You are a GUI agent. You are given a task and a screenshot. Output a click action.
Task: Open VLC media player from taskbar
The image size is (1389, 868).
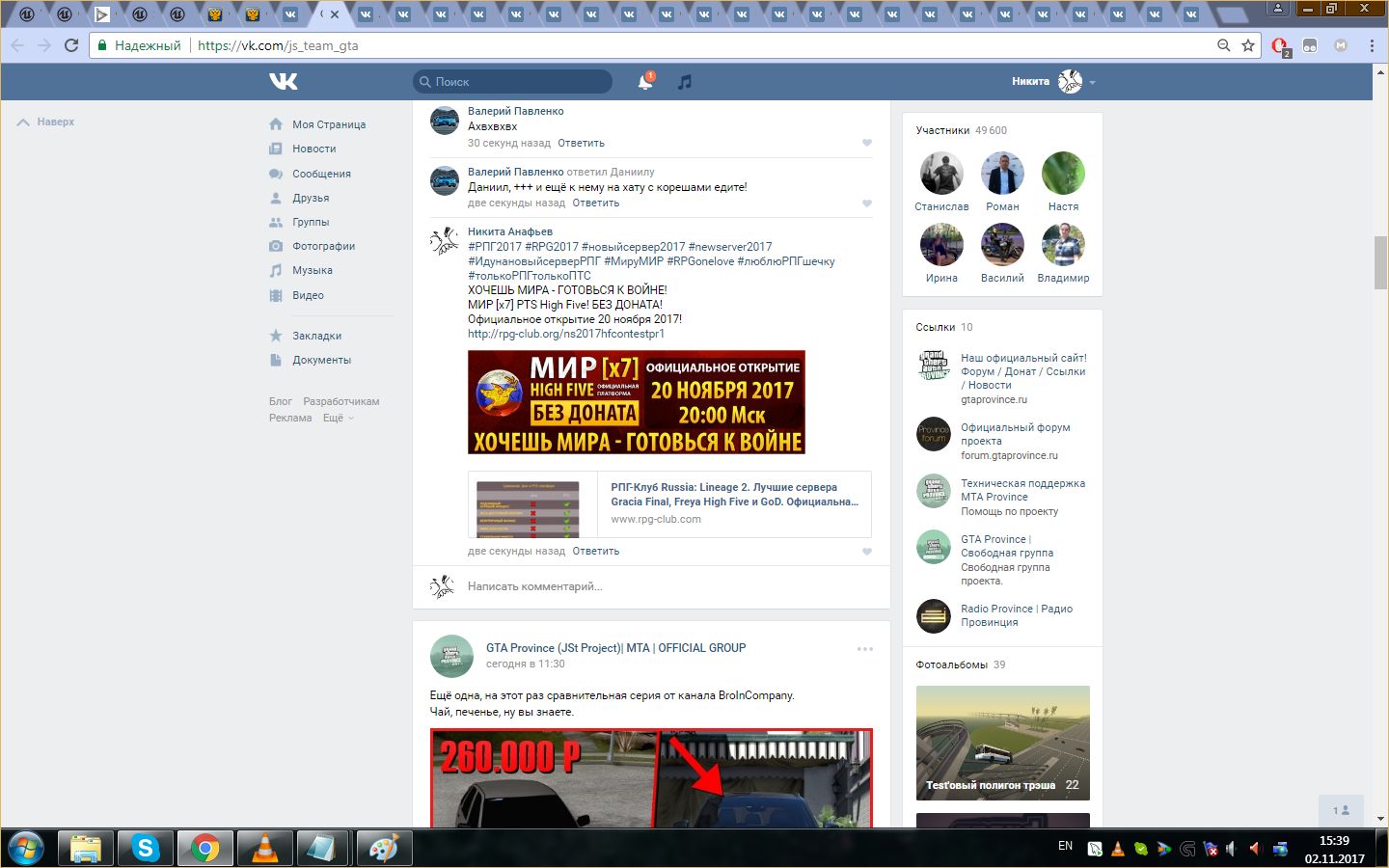263,848
